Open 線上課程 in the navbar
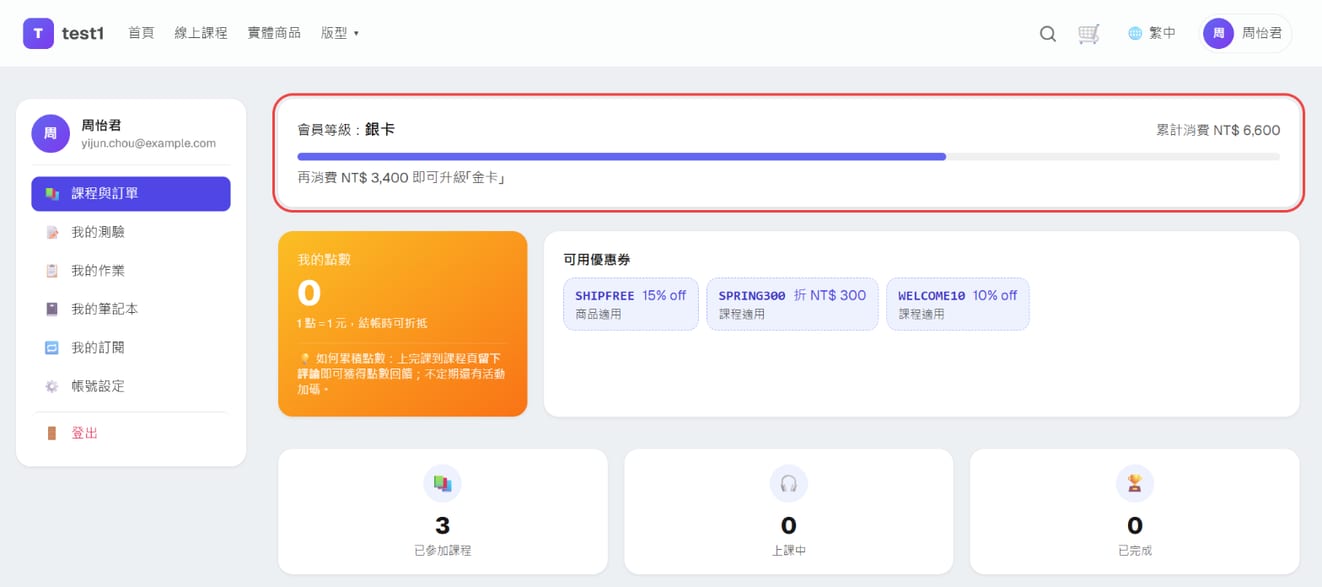 click(201, 33)
